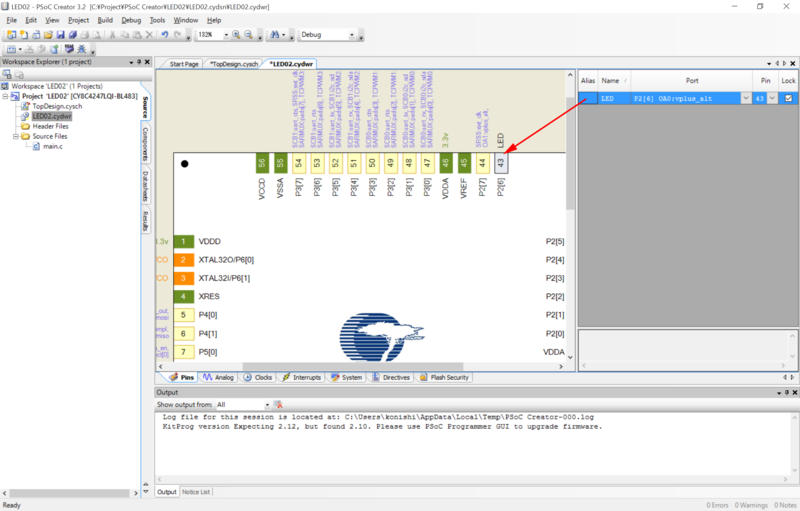
Task: Open the File menu
Action: pyautogui.click(x=11, y=20)
